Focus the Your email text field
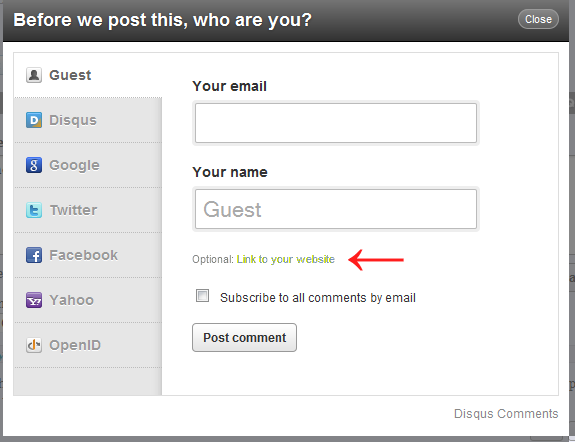The height and width of the screenshot is (442, 575). (336, 123)
